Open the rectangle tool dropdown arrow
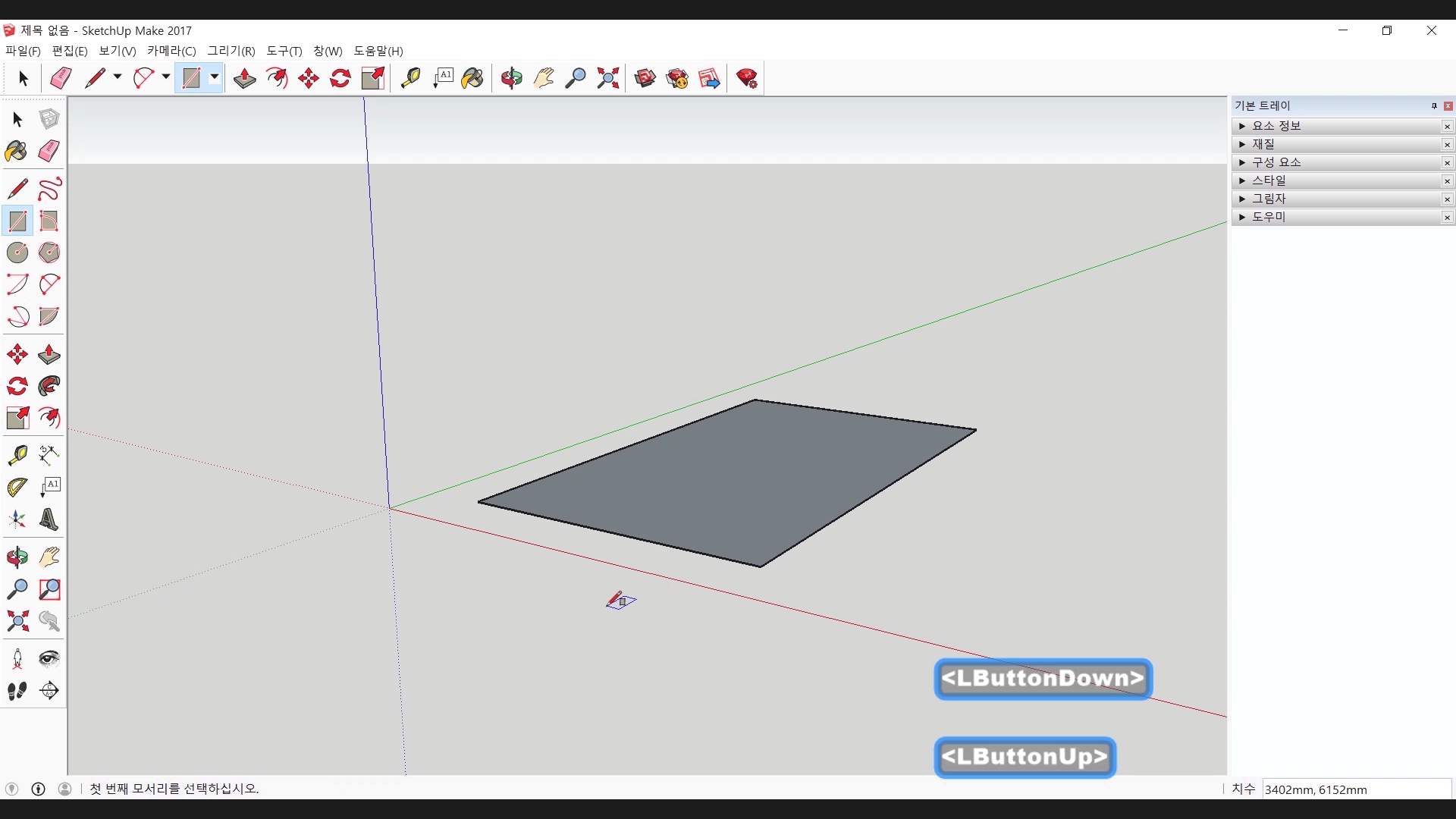The width and height of the screenshot is (1456, 819). (x=215, y=77)
